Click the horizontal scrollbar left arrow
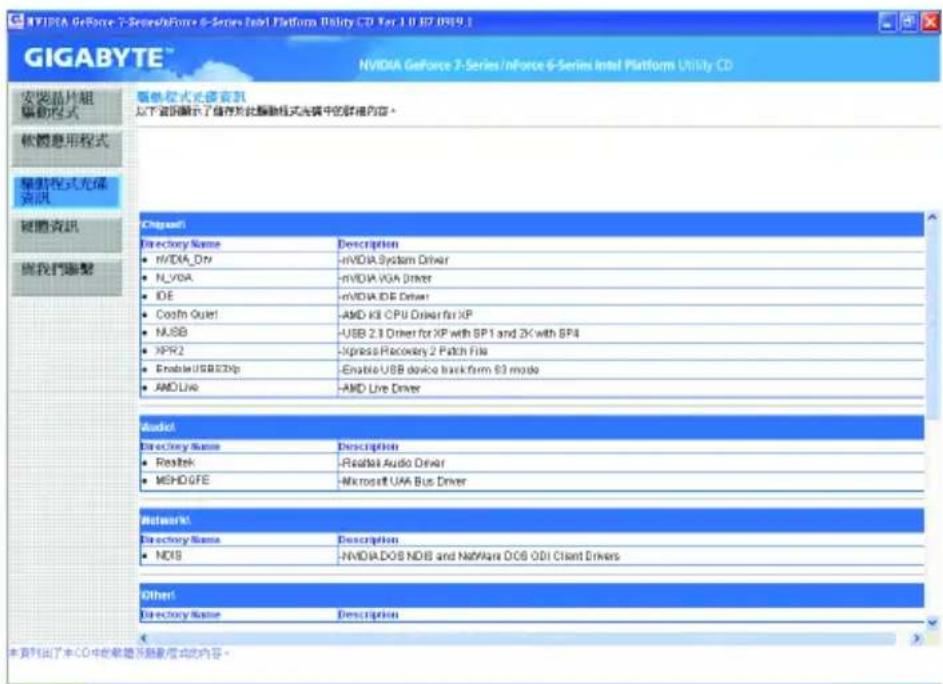Image resolution: width=943 pixels, height=684 pixels. coord(144,638)
